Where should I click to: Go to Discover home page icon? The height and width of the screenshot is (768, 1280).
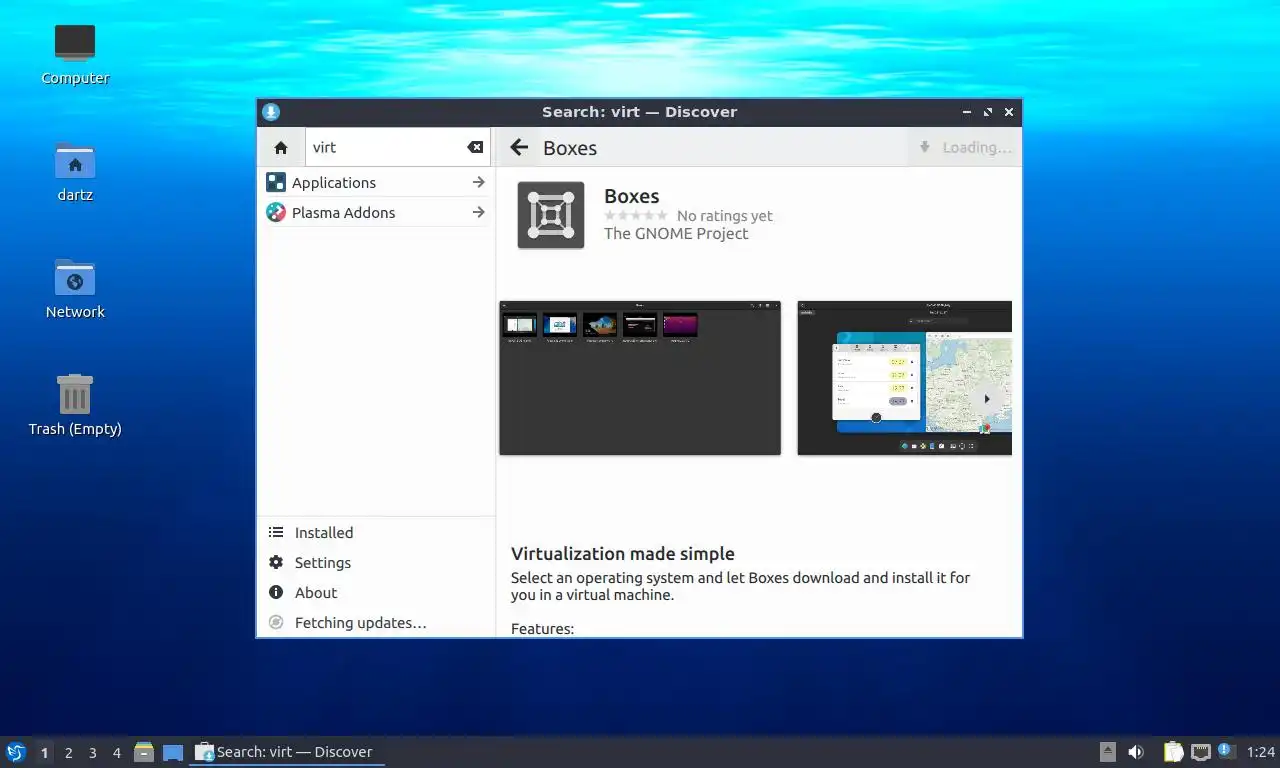coord(281,147)
